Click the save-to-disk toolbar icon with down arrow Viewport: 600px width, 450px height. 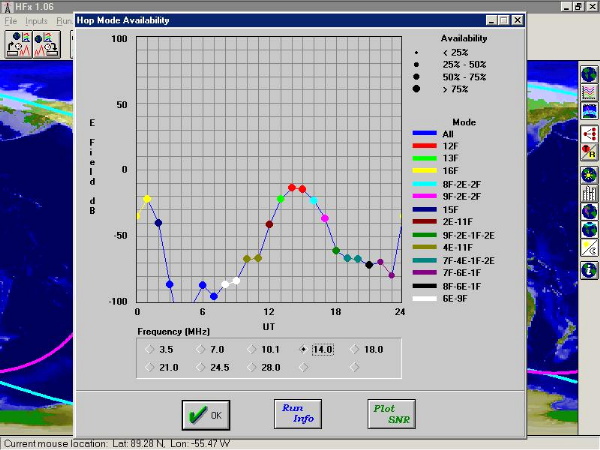(x=47, y=44)
